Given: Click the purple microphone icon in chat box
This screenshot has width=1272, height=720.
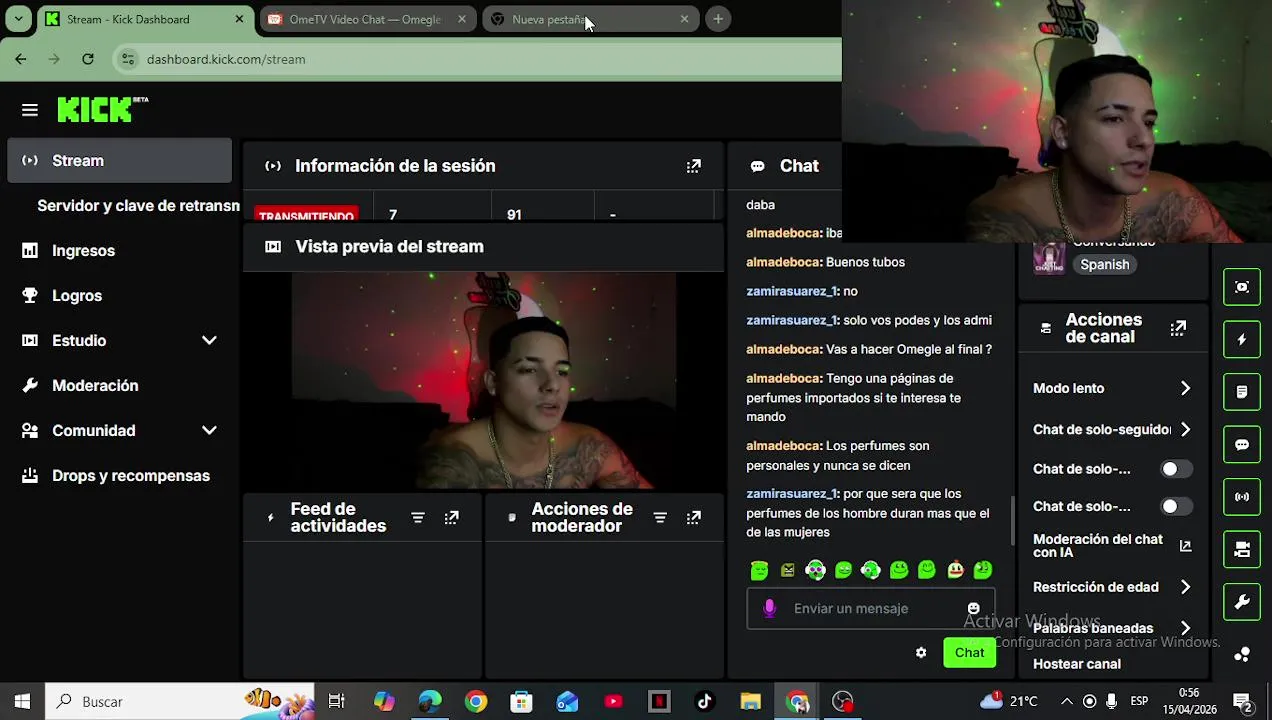Looking at the screenshot, I should pos(769,608).
